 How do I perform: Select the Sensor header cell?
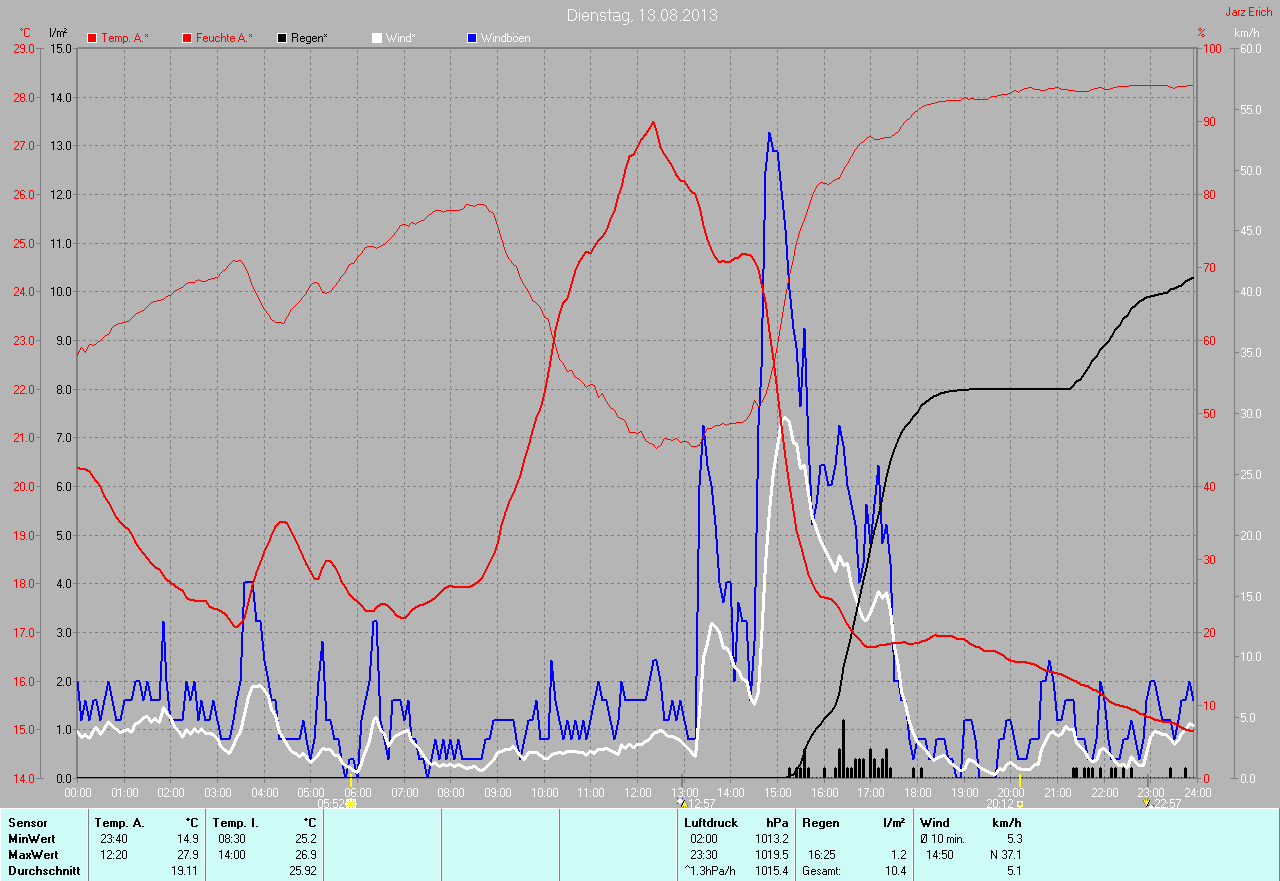[27, 823]
